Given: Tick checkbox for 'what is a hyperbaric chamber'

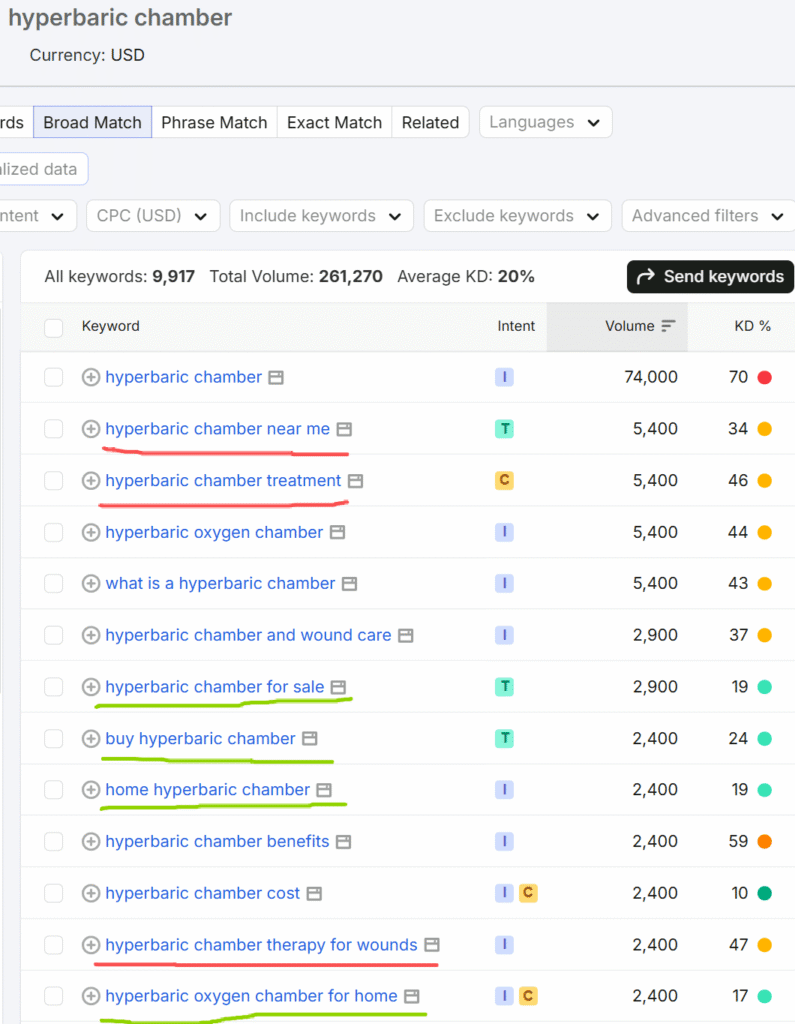Looking at the screenshot, I should (54, 583).
